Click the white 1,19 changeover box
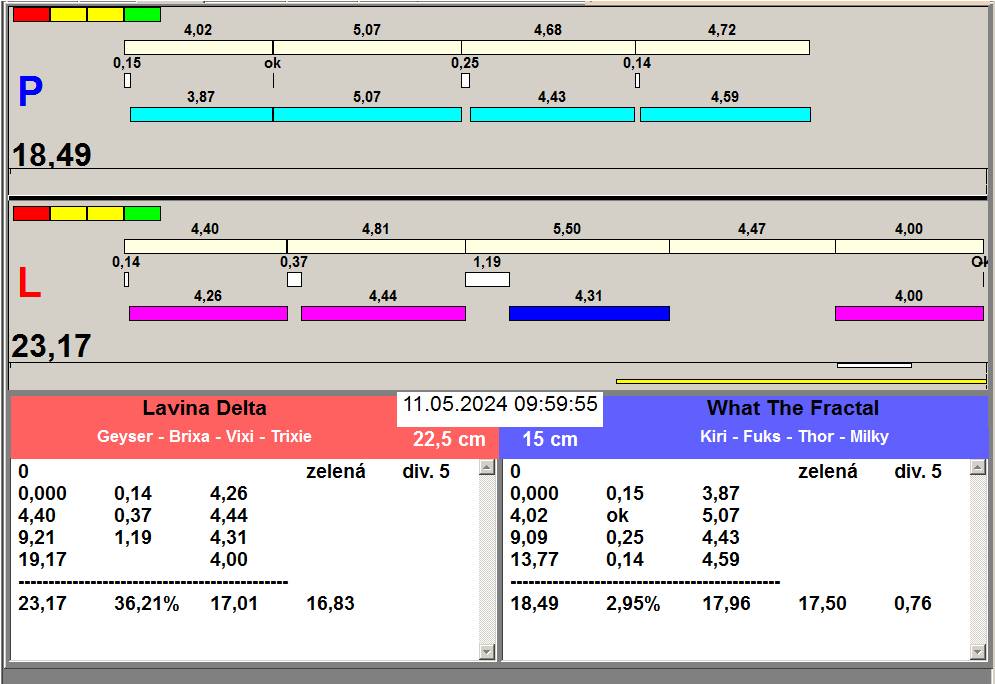 [487, 280]
